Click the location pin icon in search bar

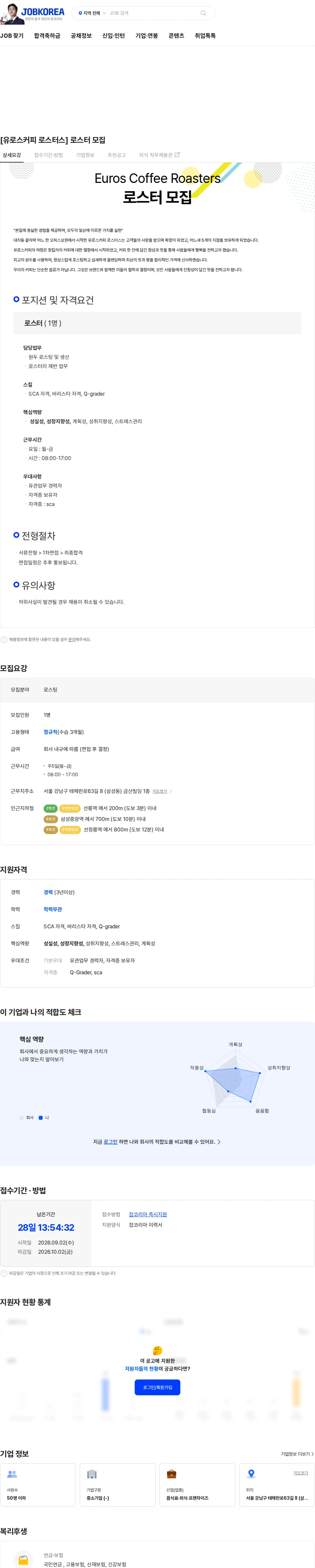tap(80, 13)
